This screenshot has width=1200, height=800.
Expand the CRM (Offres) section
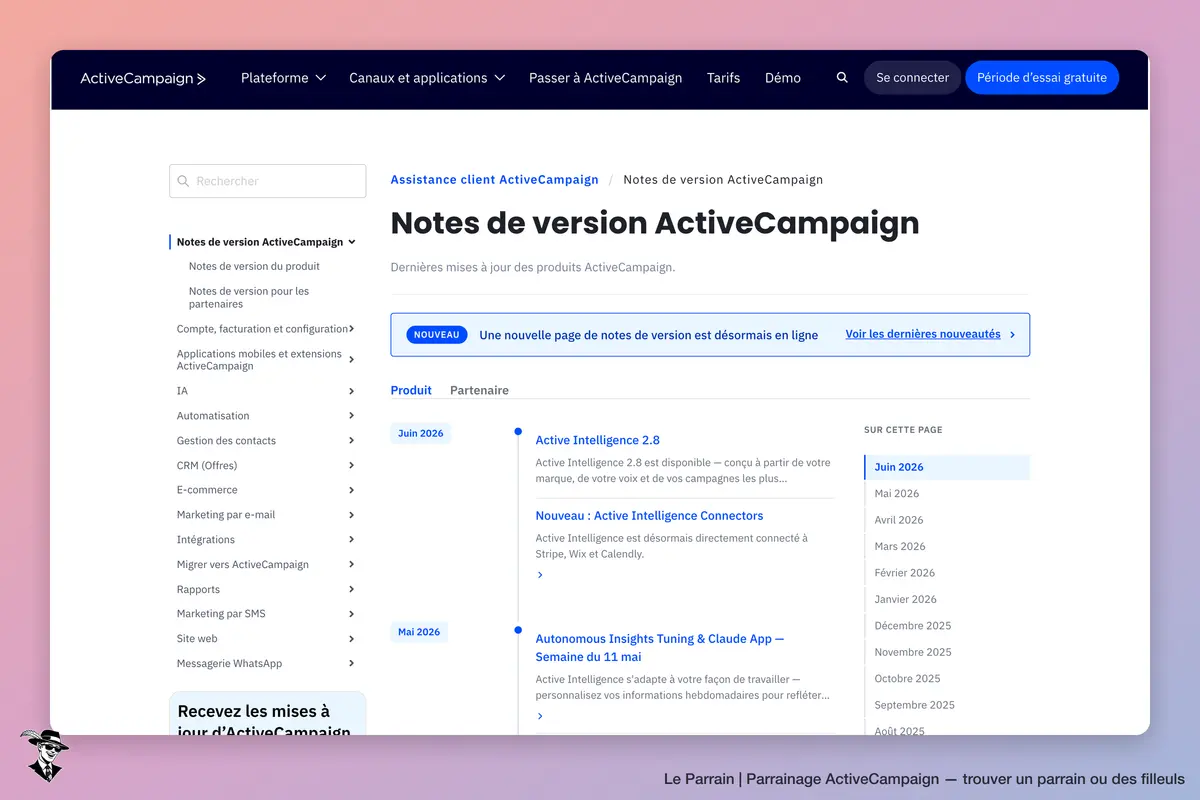352,465
